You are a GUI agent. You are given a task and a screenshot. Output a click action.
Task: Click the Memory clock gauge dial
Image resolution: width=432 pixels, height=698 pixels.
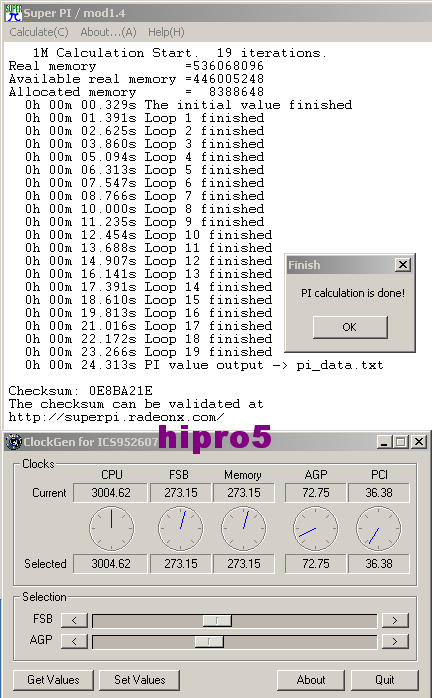pyautogui.click(x=244, y=528)
